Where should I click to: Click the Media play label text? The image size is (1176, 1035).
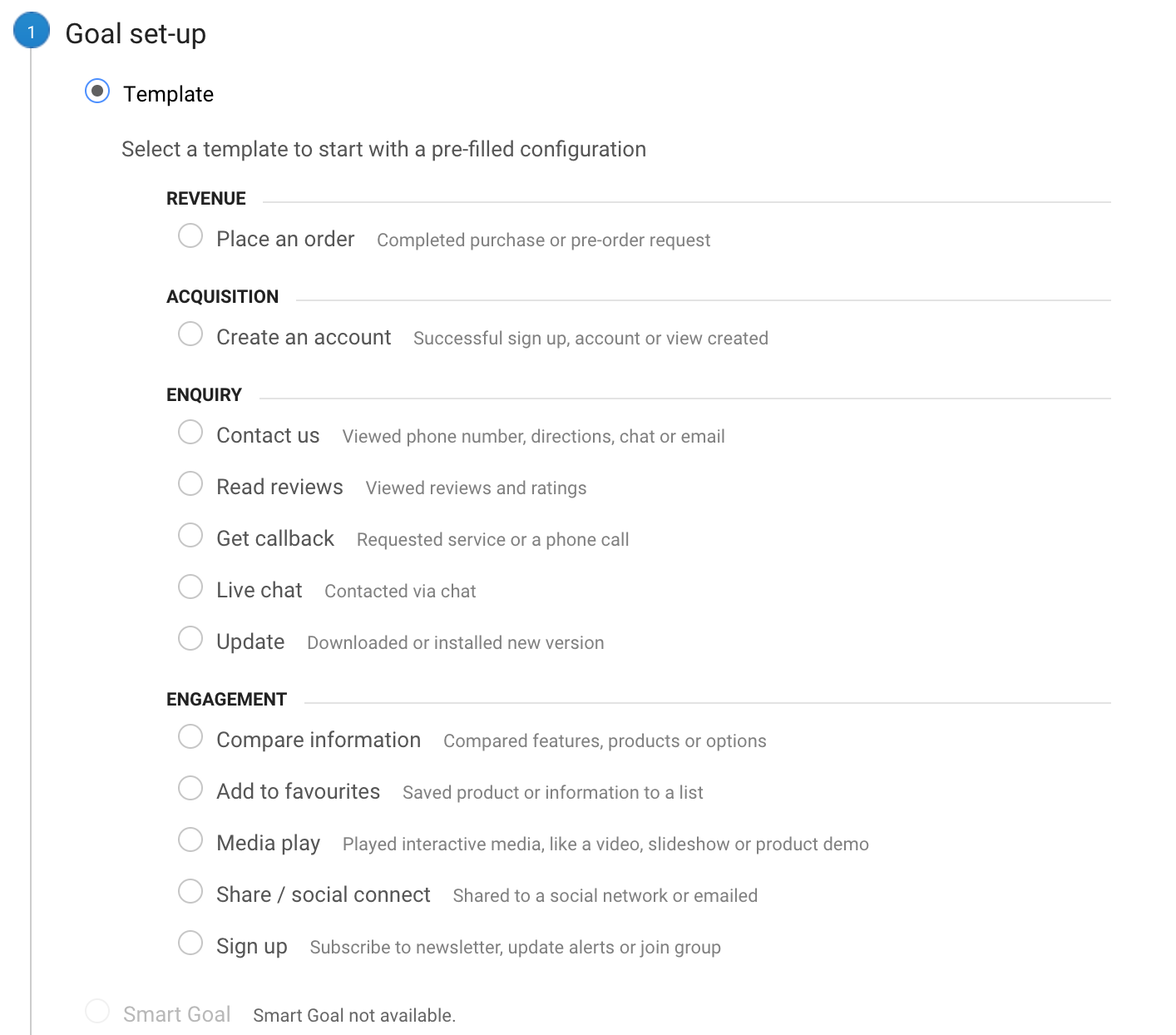pyautogui.click(x=268, y=843)
